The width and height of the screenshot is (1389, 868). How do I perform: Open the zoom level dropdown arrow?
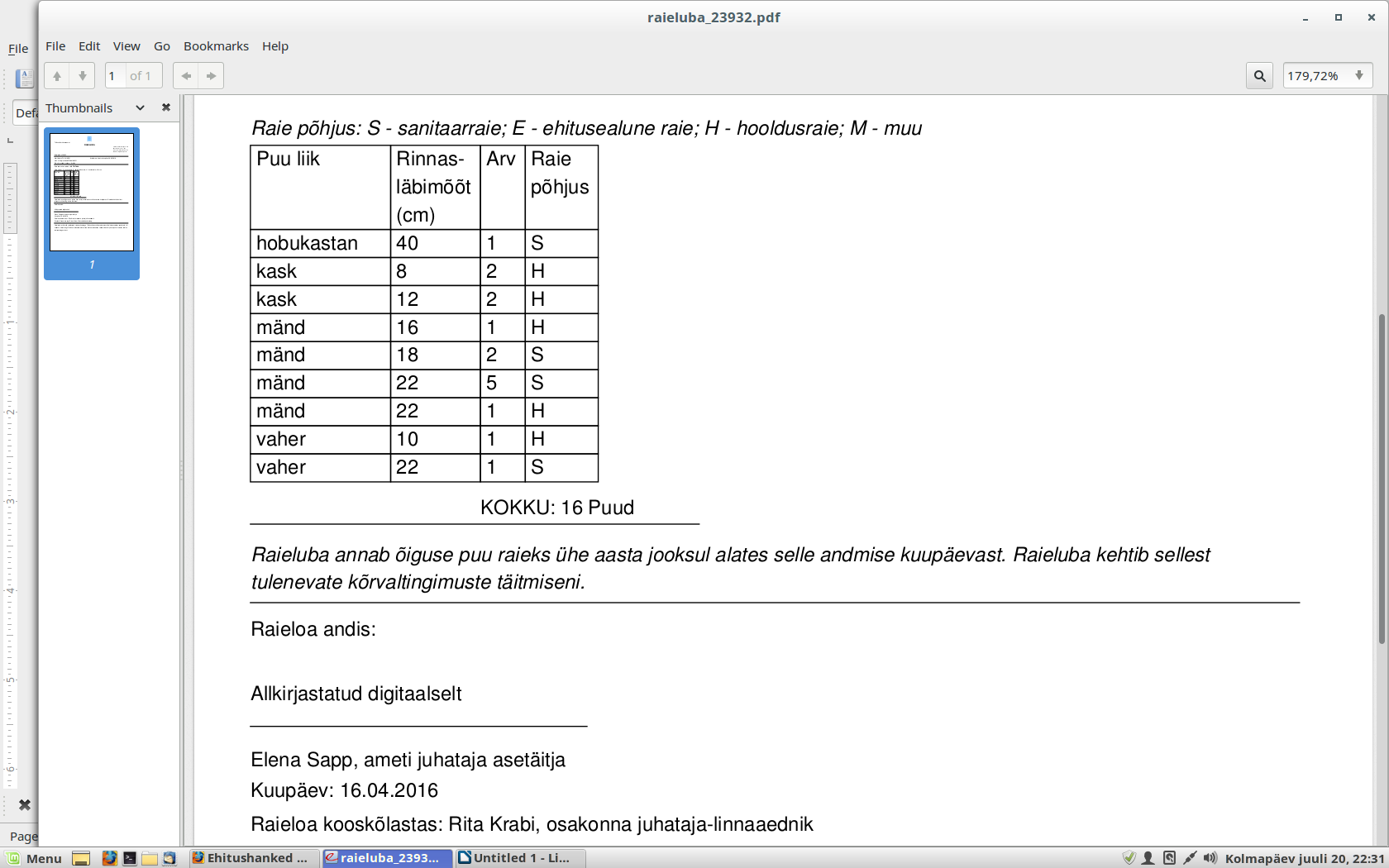pyautogui.click(x=1359, y=76)
